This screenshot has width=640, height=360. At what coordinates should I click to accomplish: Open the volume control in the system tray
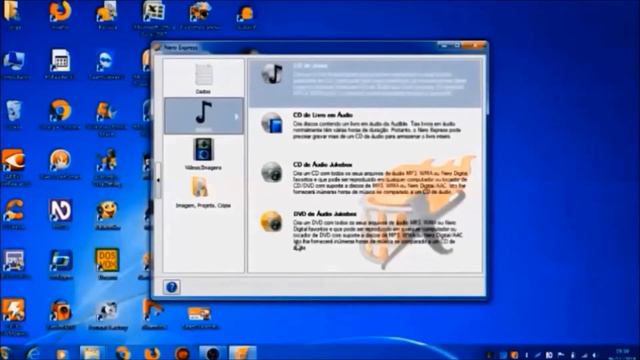[594, 355]
